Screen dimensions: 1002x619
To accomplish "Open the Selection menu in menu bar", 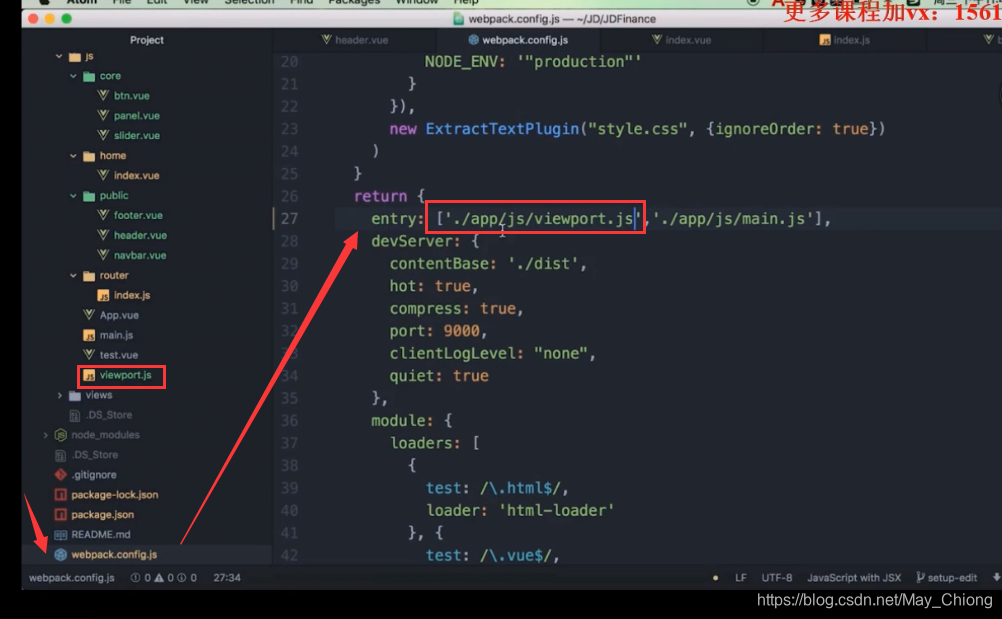I will (x=249, y=3).
